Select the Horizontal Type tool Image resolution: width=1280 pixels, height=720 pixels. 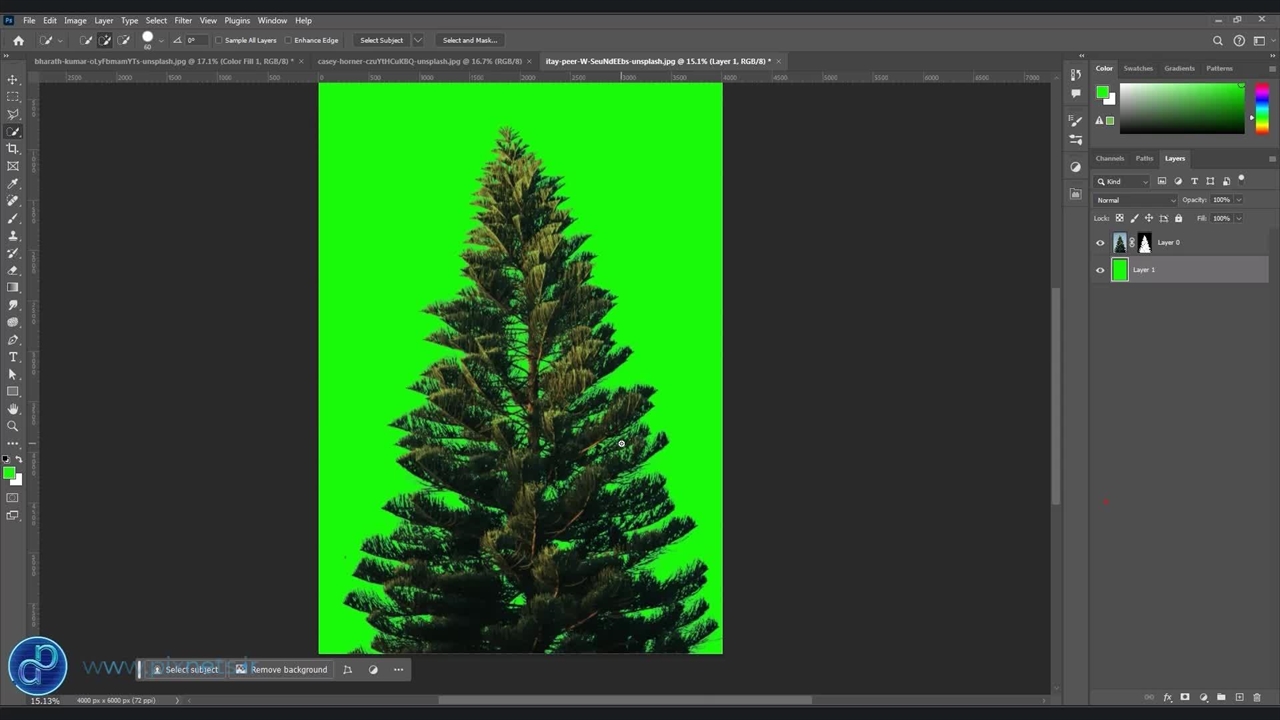[x=13, y=357]
